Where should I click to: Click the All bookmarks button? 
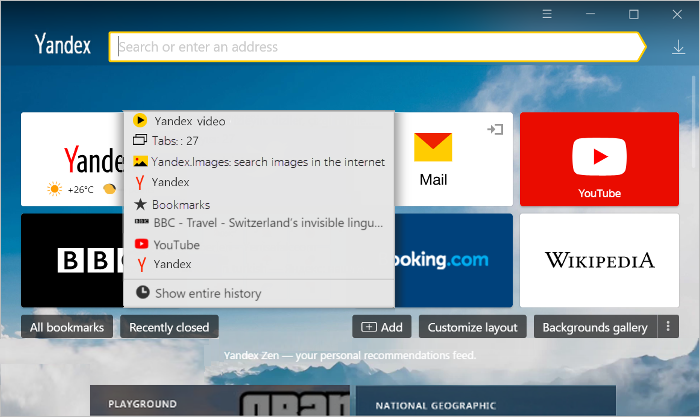[67, 327]
